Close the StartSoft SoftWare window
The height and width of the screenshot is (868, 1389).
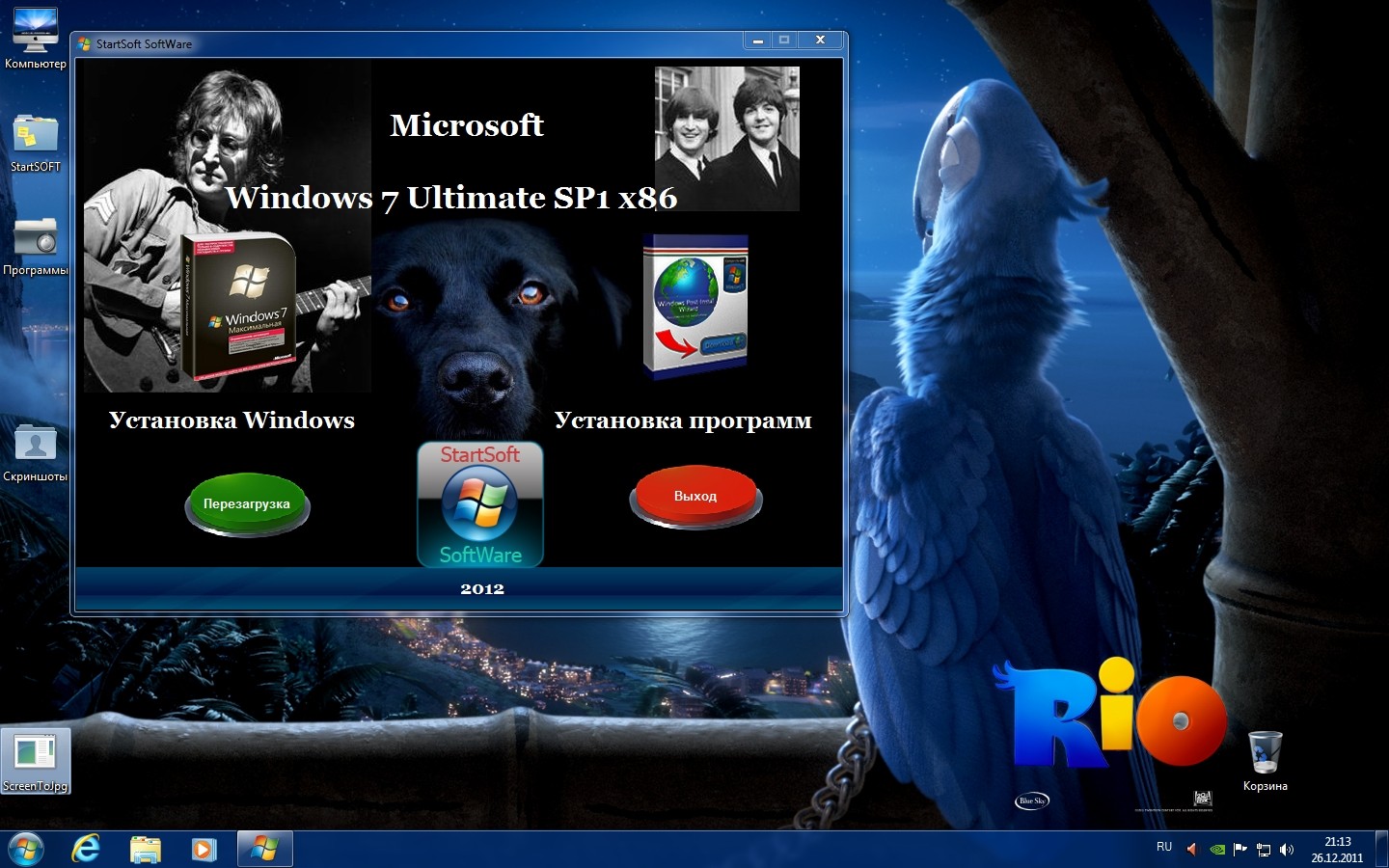[x=821, y=41]
